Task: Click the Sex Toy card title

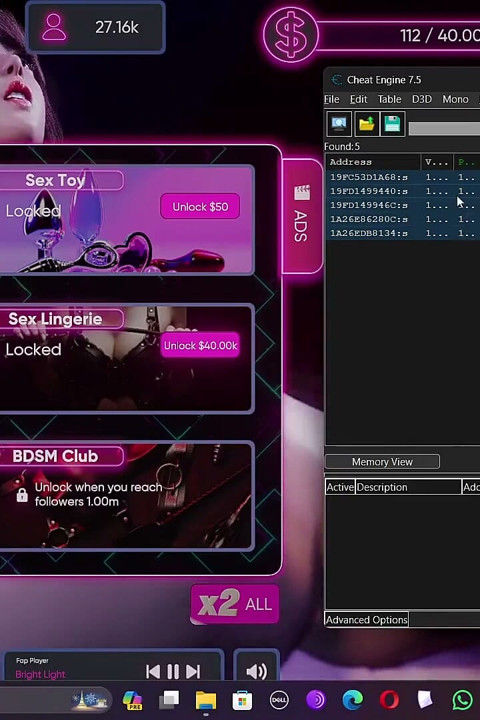Action: [x=56, y=180]
